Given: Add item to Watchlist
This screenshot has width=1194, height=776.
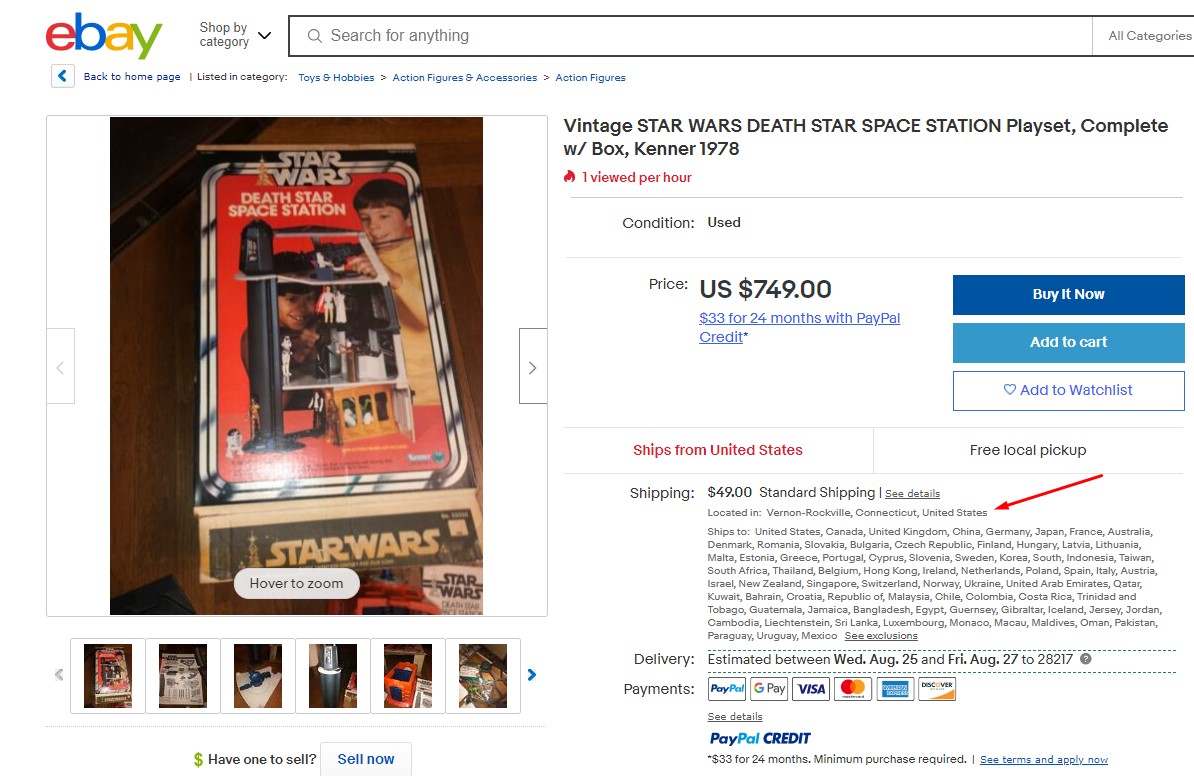Looking at the screenshot, I should tap(1068, 391).
